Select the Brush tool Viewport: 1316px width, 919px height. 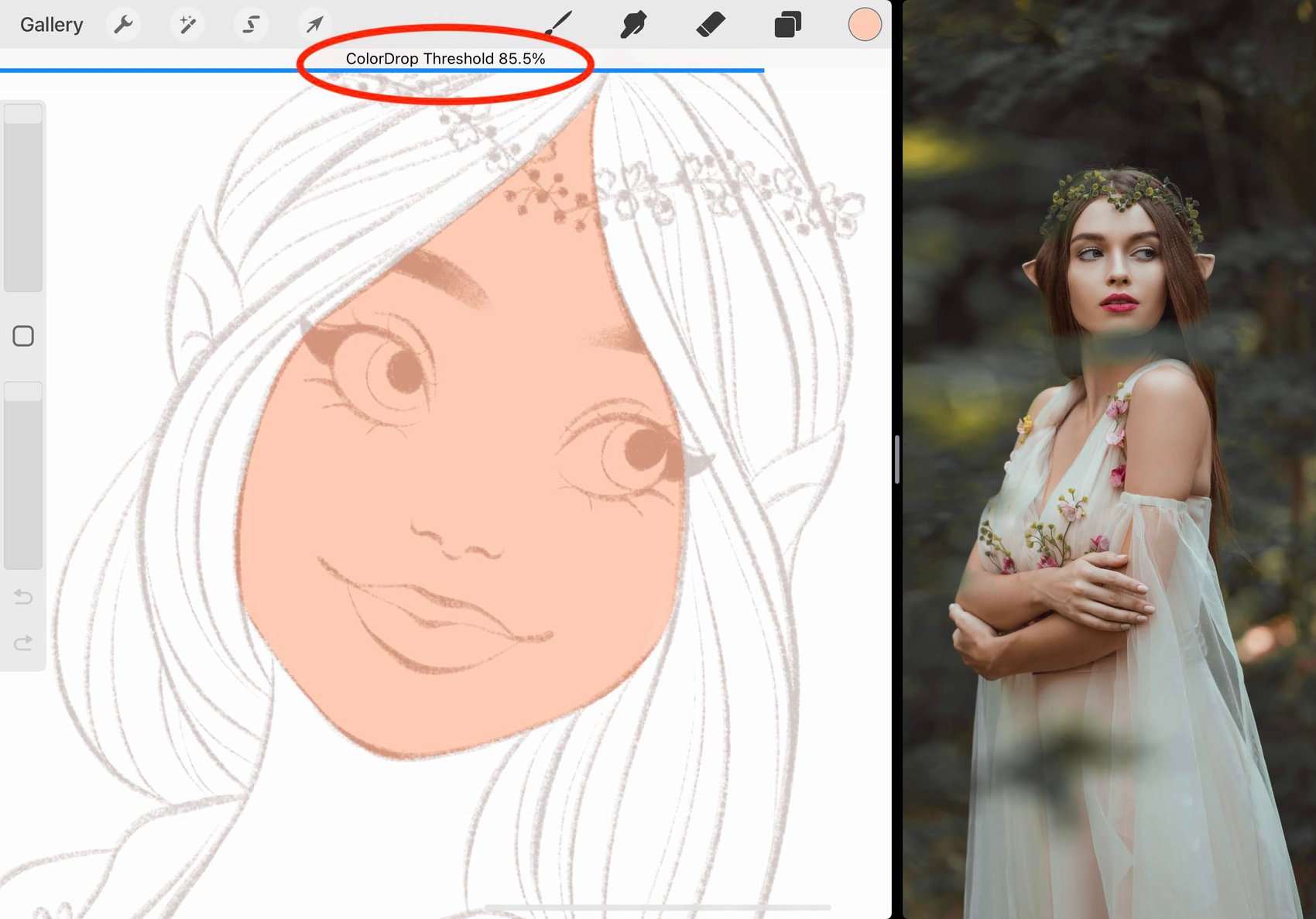coord(558,24)
